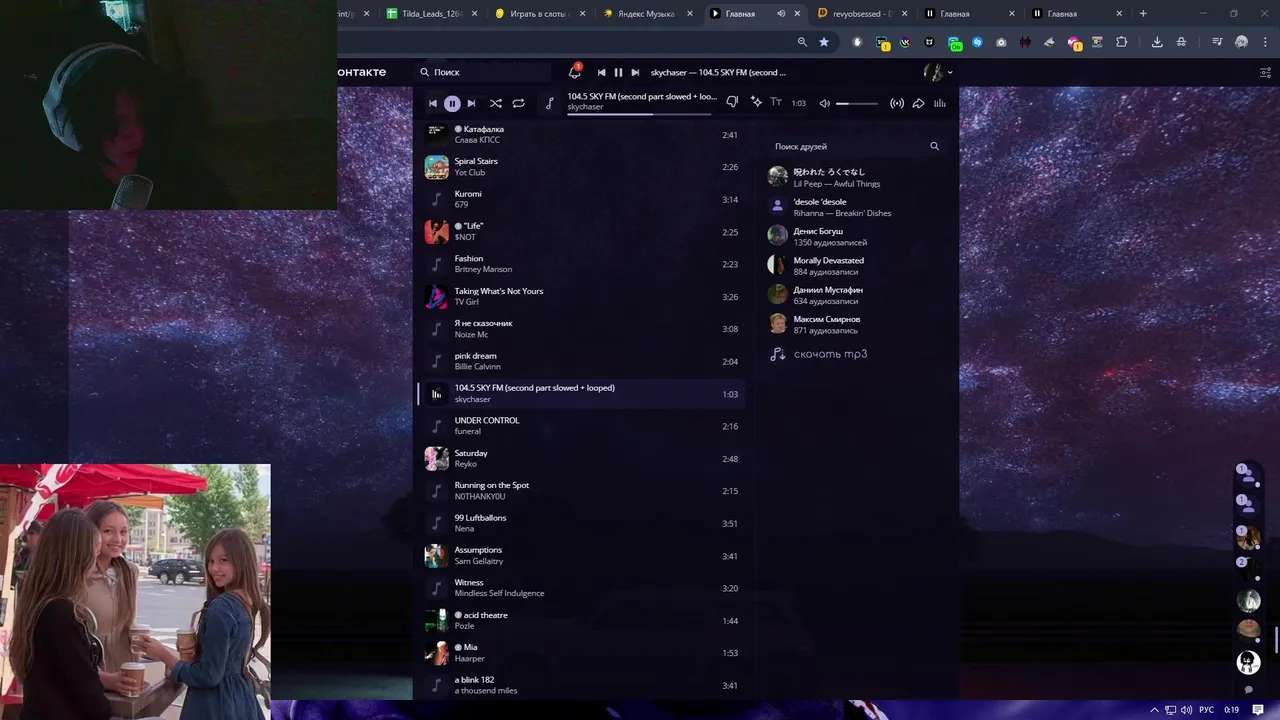Open friend 'Денис Богуш' audio list
The width and height of the screenshot is (1280, 720).
(x=855, y=236)
